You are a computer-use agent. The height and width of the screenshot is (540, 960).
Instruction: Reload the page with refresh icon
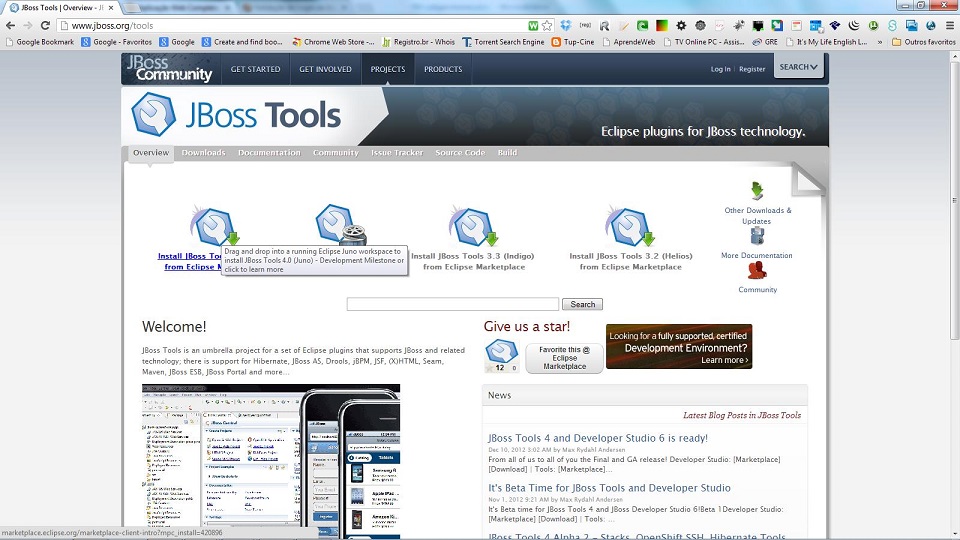[45, 26]
